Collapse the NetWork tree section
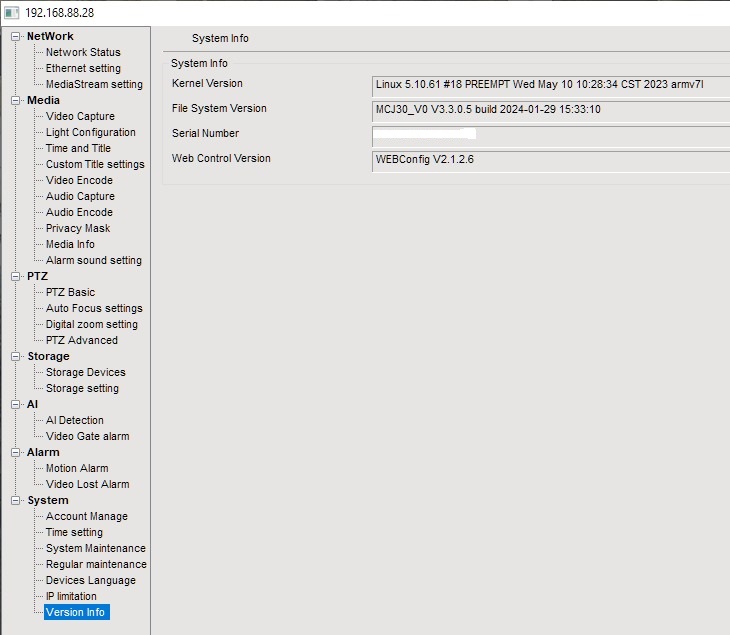 pyautogui.click(x=16, y=36)
